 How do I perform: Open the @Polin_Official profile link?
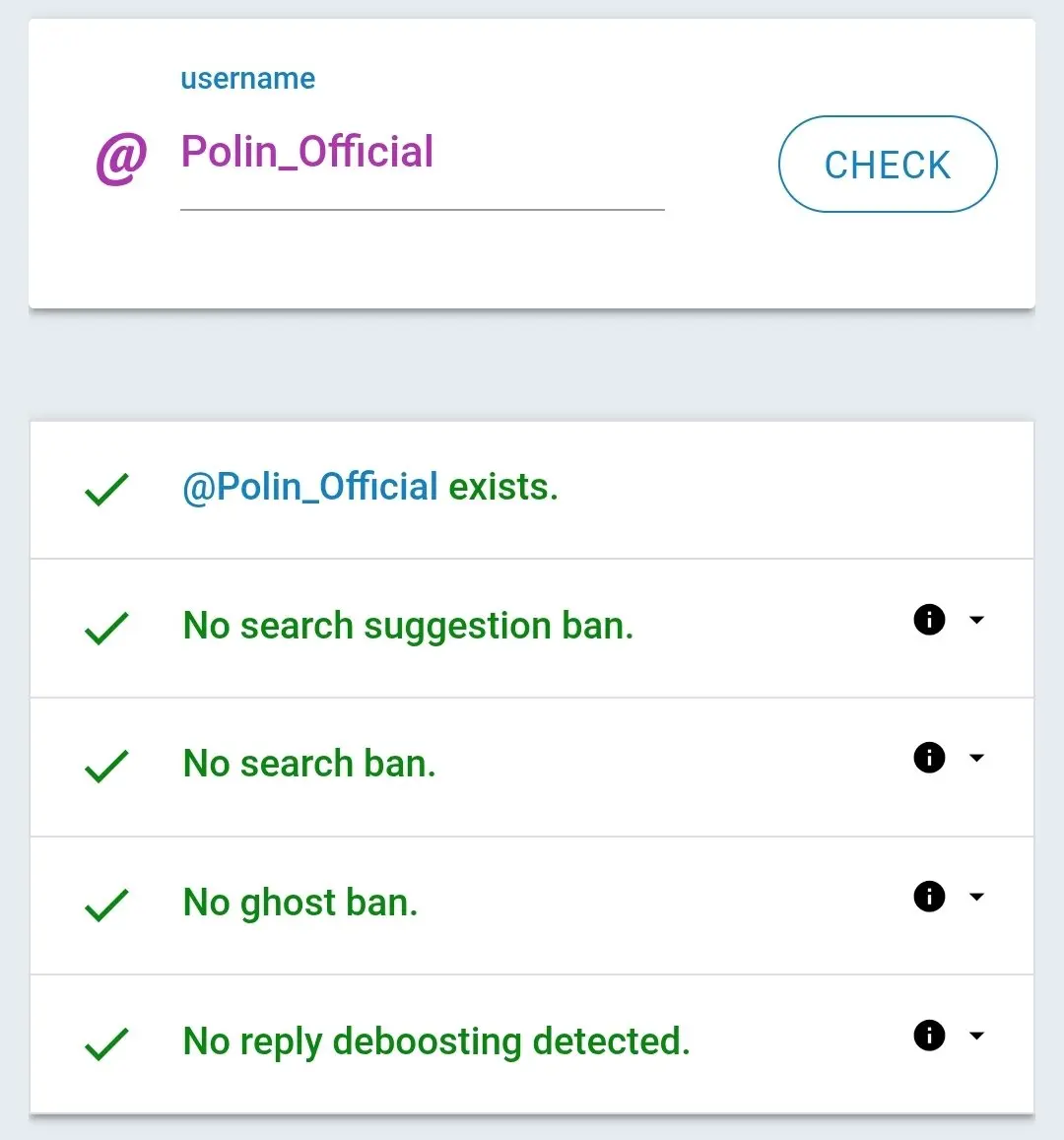[307, 487]
